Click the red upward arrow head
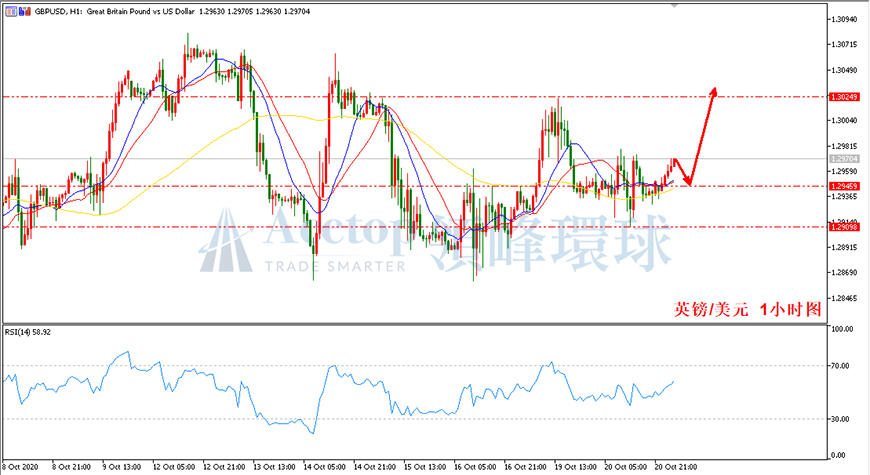 [714, 92]
